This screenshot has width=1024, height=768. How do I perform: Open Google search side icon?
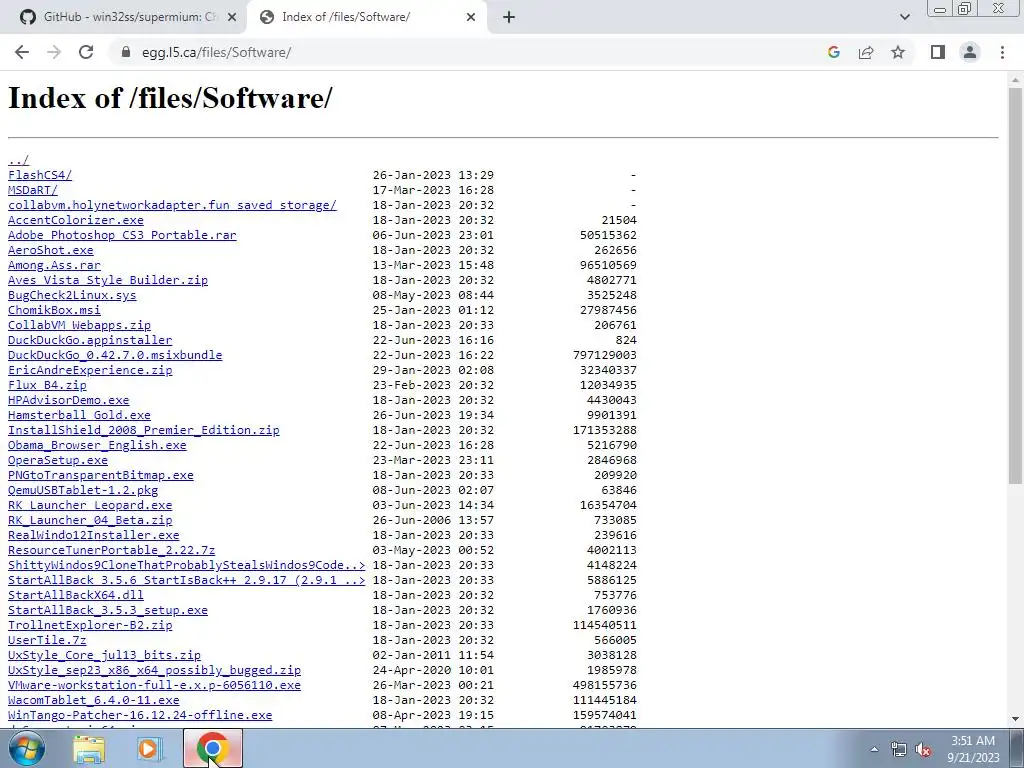point(833,52)
